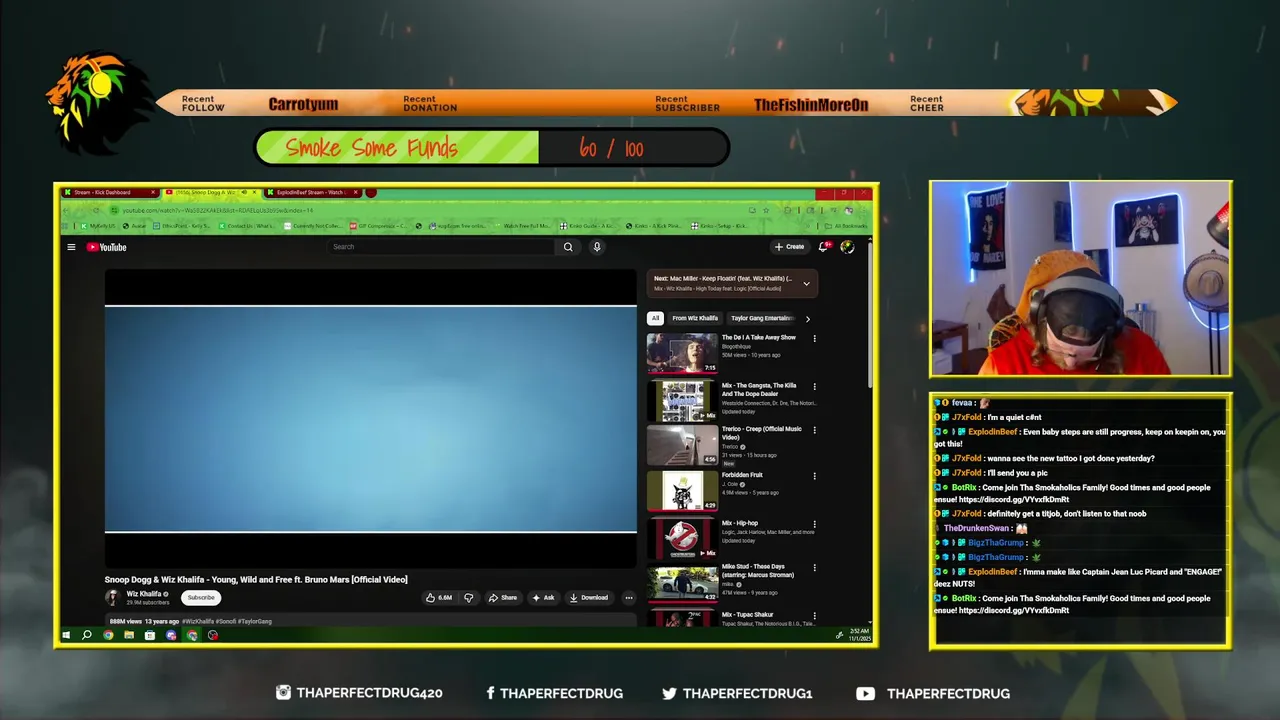Open 'Contact Us' bookmark
The height and width of the screenshot is (720, 1280).
click(x=246, y=226)
